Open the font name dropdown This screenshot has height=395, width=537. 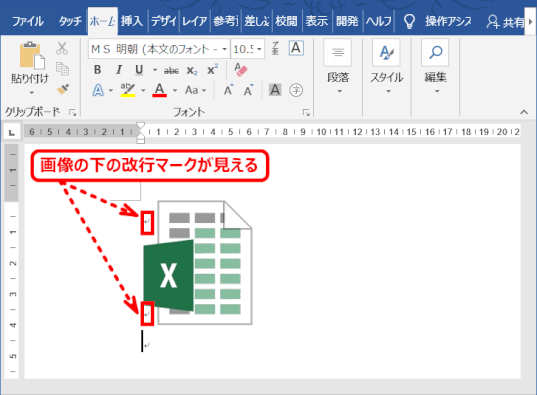tap(224, 49)
